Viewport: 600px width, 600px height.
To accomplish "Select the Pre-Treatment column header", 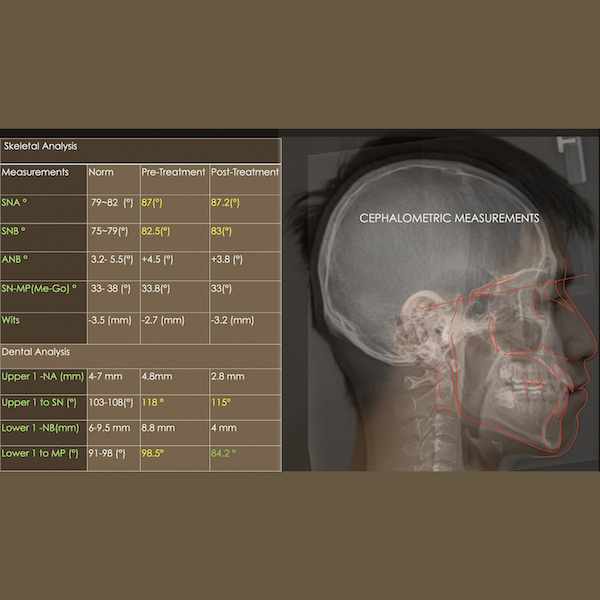I will click(x=173, y=172).
